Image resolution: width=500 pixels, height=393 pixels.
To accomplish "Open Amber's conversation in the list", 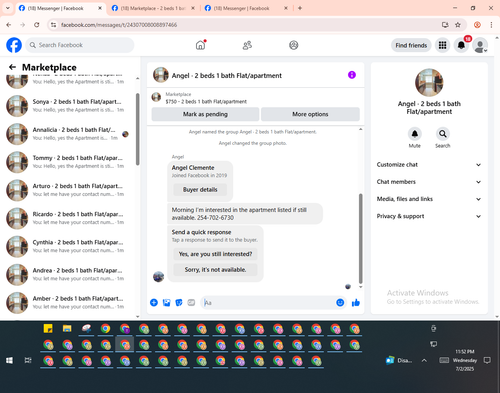I will (68, 303).
